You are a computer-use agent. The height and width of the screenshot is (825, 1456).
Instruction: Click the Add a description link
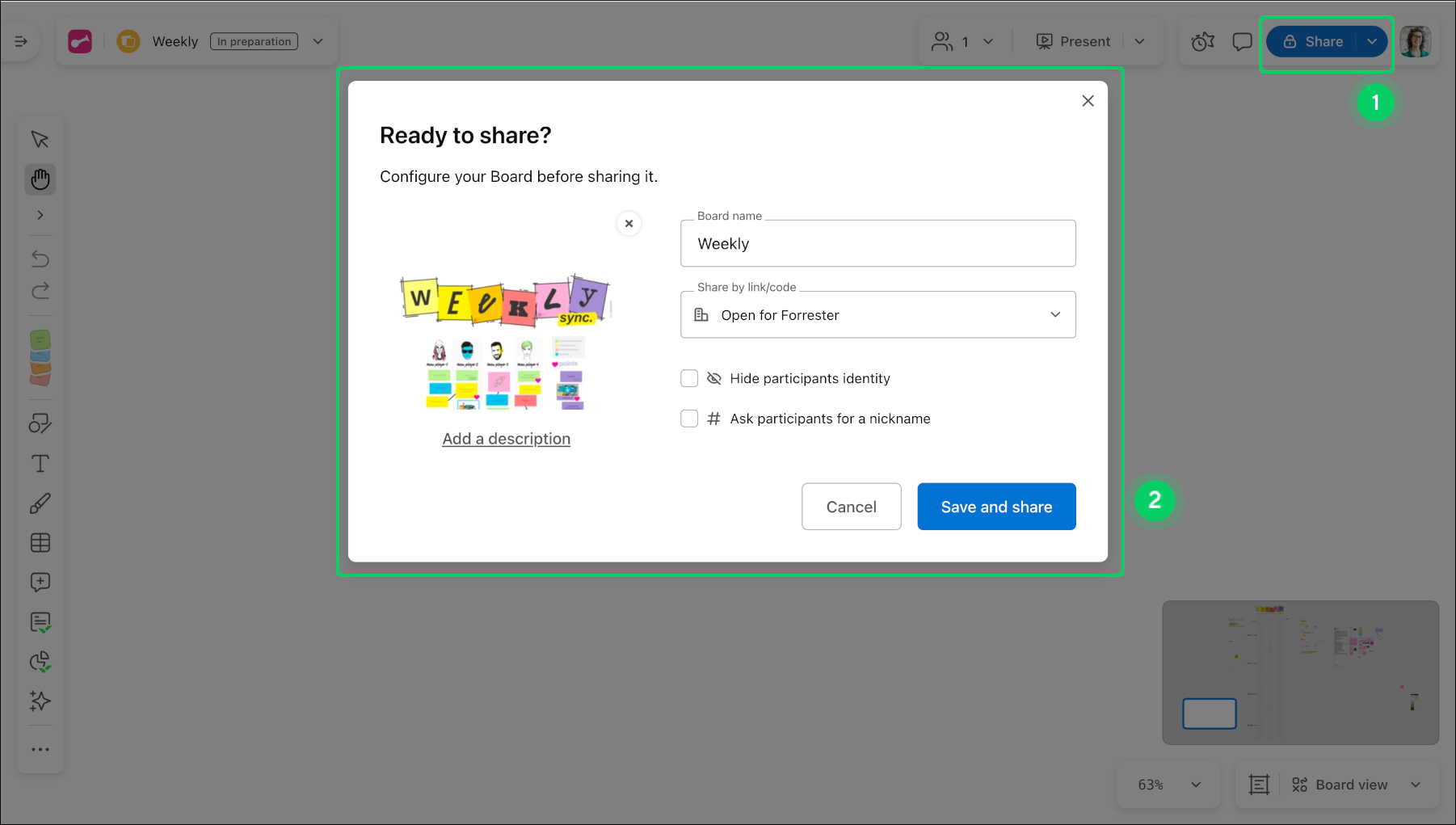point(507,439)
